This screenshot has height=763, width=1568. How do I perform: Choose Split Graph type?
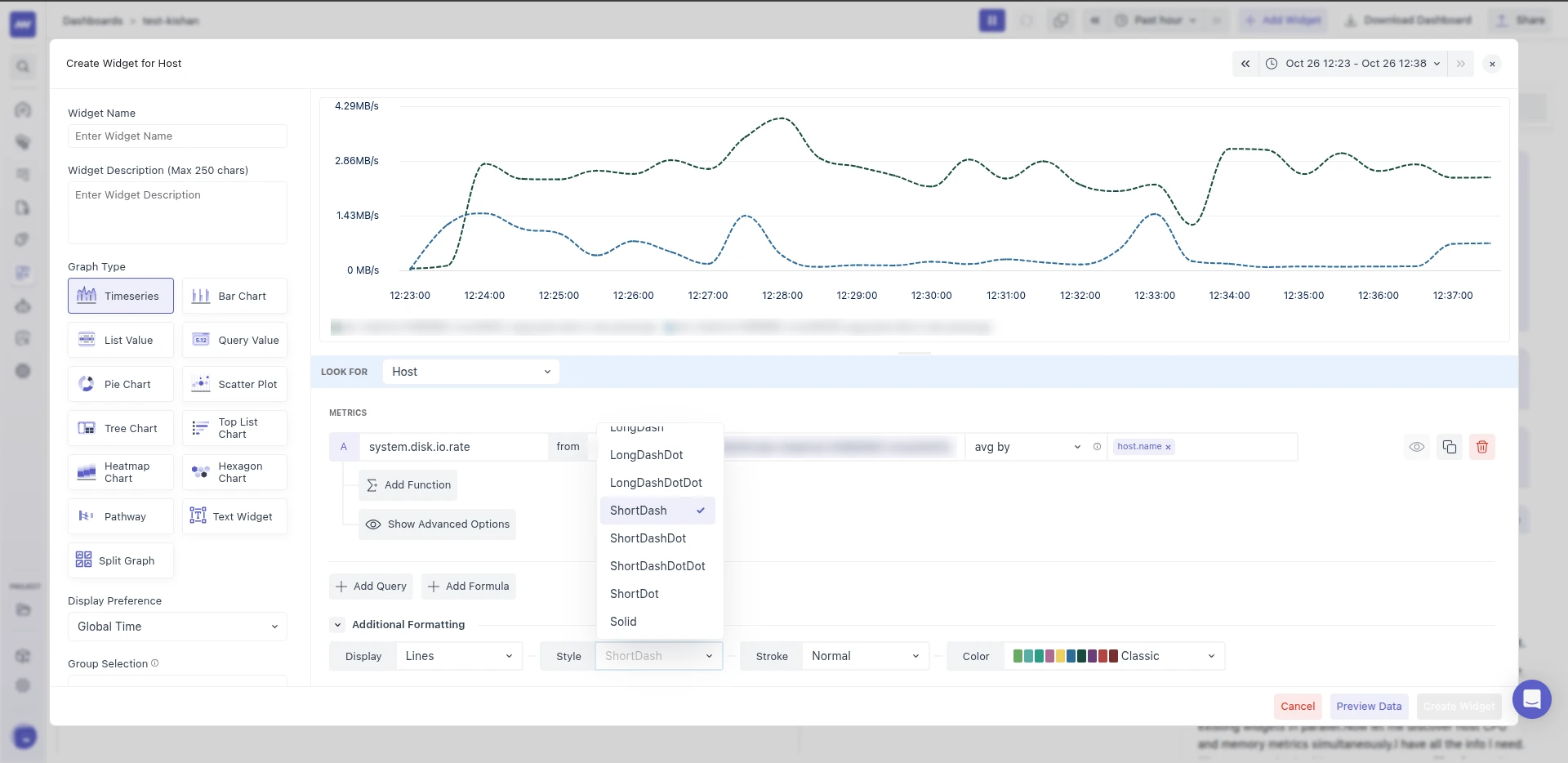pos(121,560)
